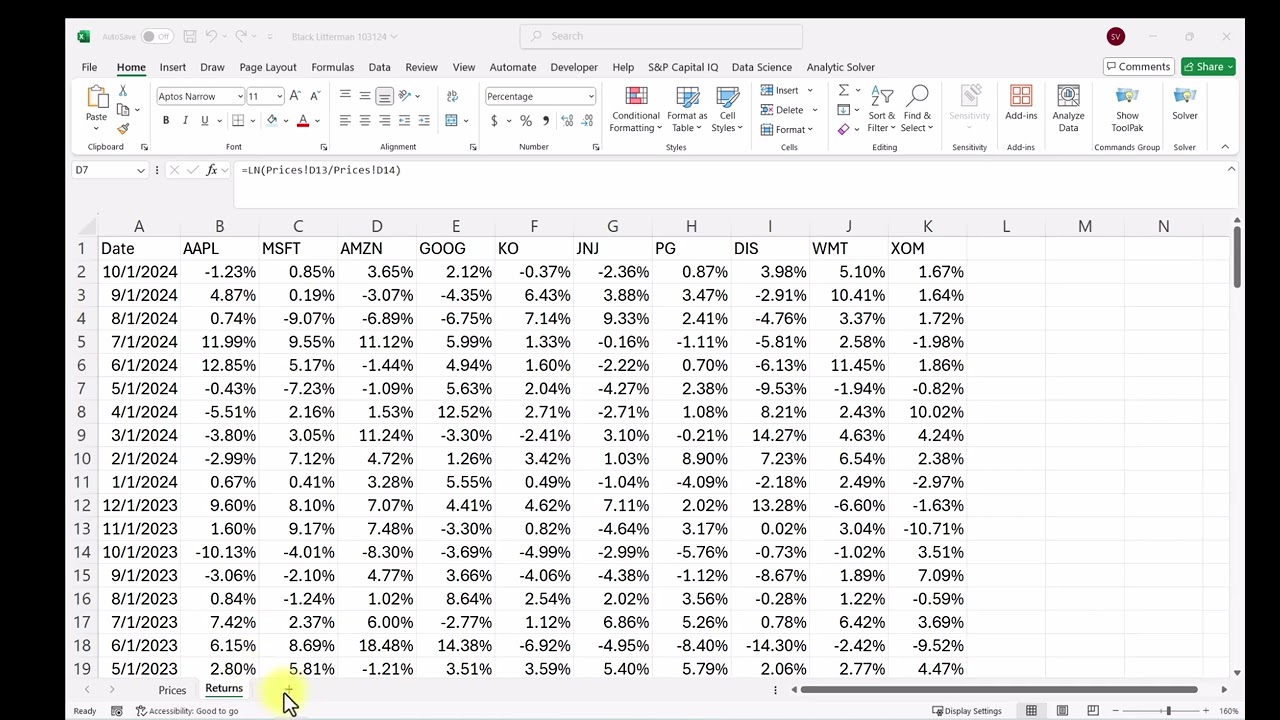Expand the Cell Styles gallery
The height and width of the screenshot is (720, 1280).
[727, 109]
